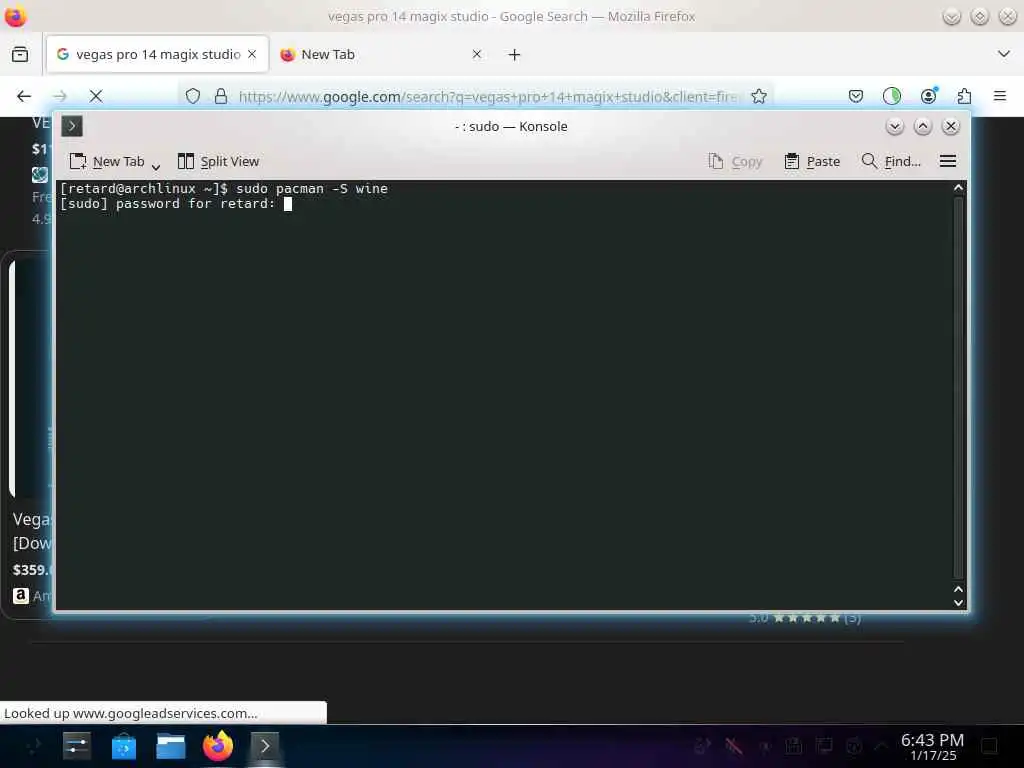Open Firefox hamburger application menu
Viewport: 1024px width, 768px height.
pyautogui.click(x=1000, y=97)
